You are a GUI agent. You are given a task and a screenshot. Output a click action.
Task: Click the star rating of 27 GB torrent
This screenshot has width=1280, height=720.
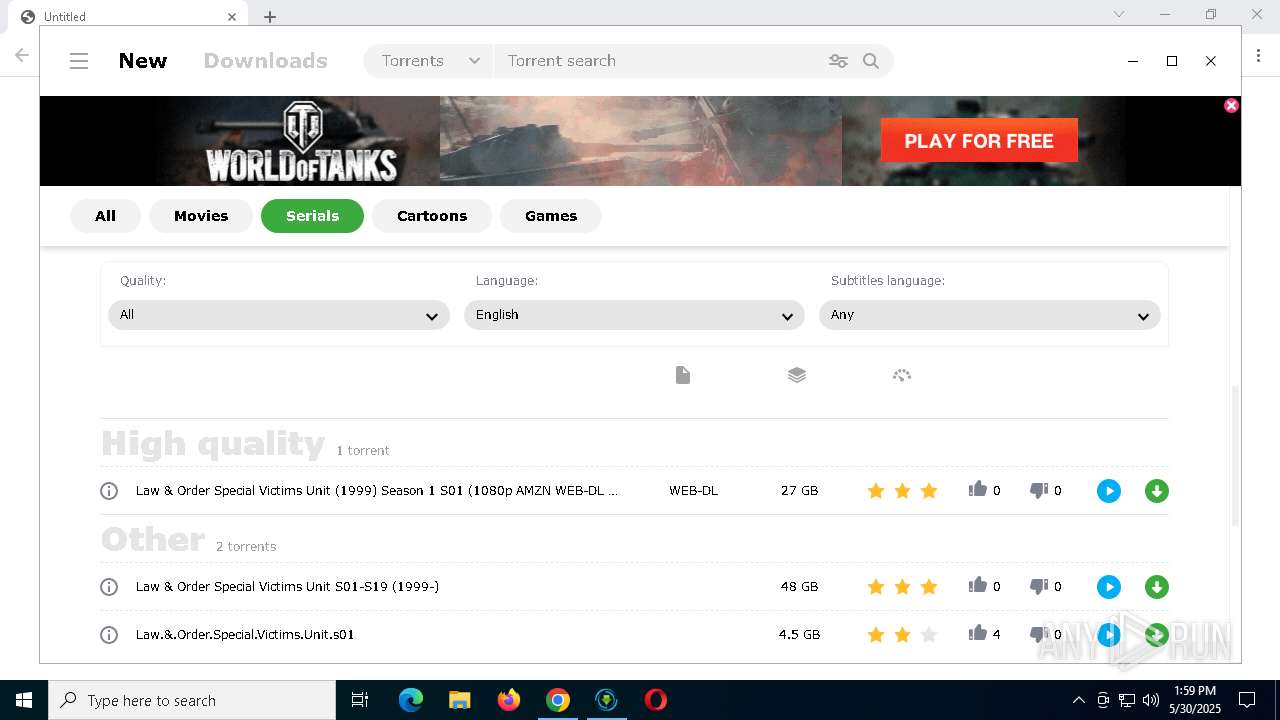click(902, 491)
